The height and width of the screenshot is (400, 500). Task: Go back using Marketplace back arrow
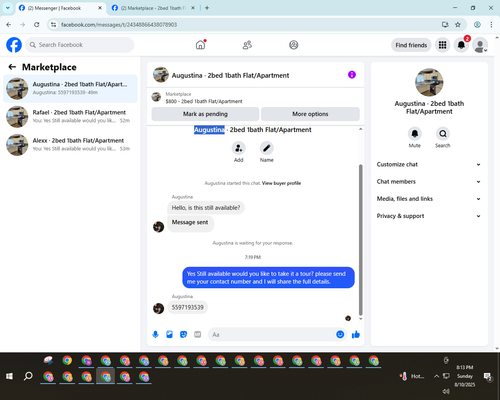pyautogui.click(x=12, y=67)
